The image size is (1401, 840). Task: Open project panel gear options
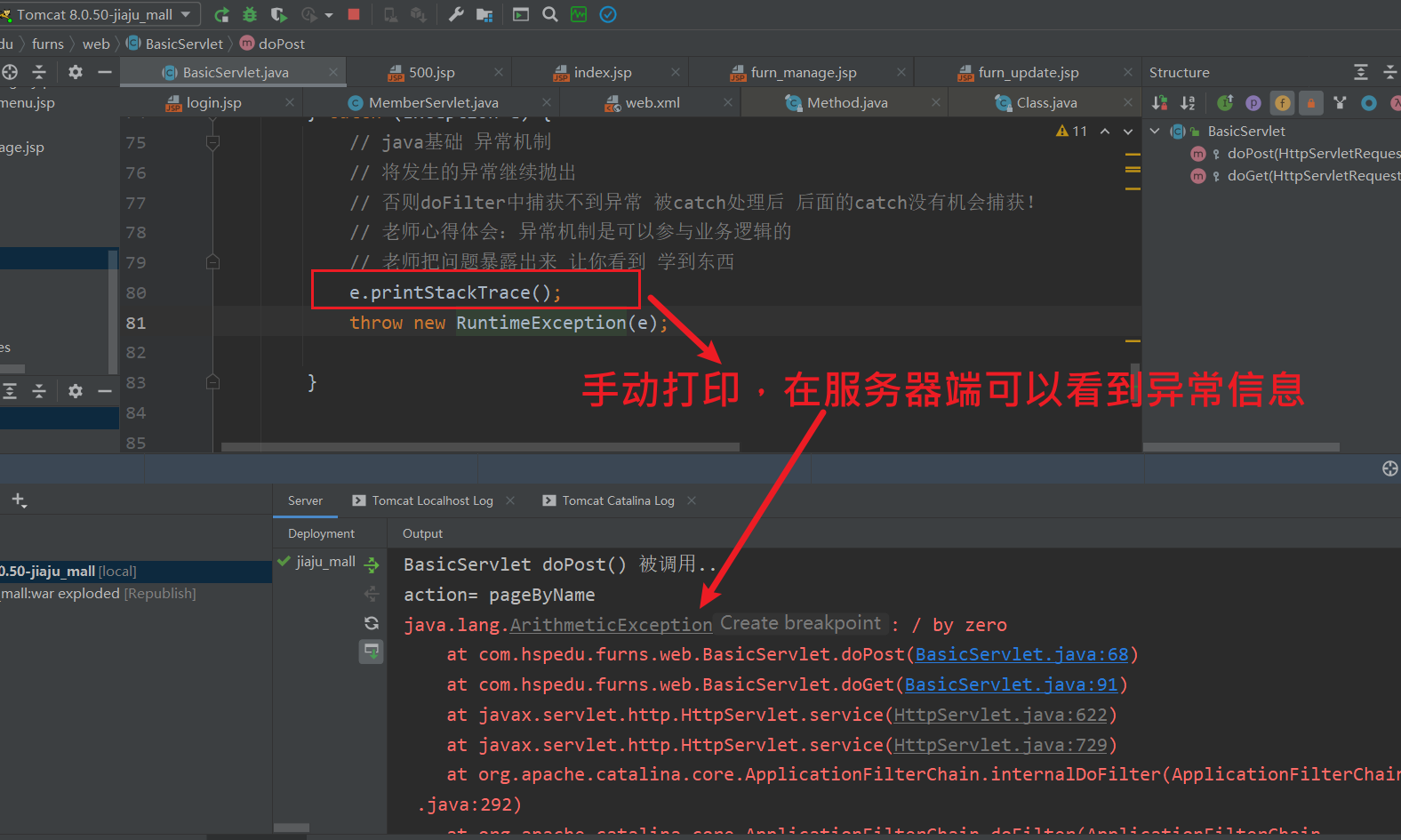coord(76,72)
